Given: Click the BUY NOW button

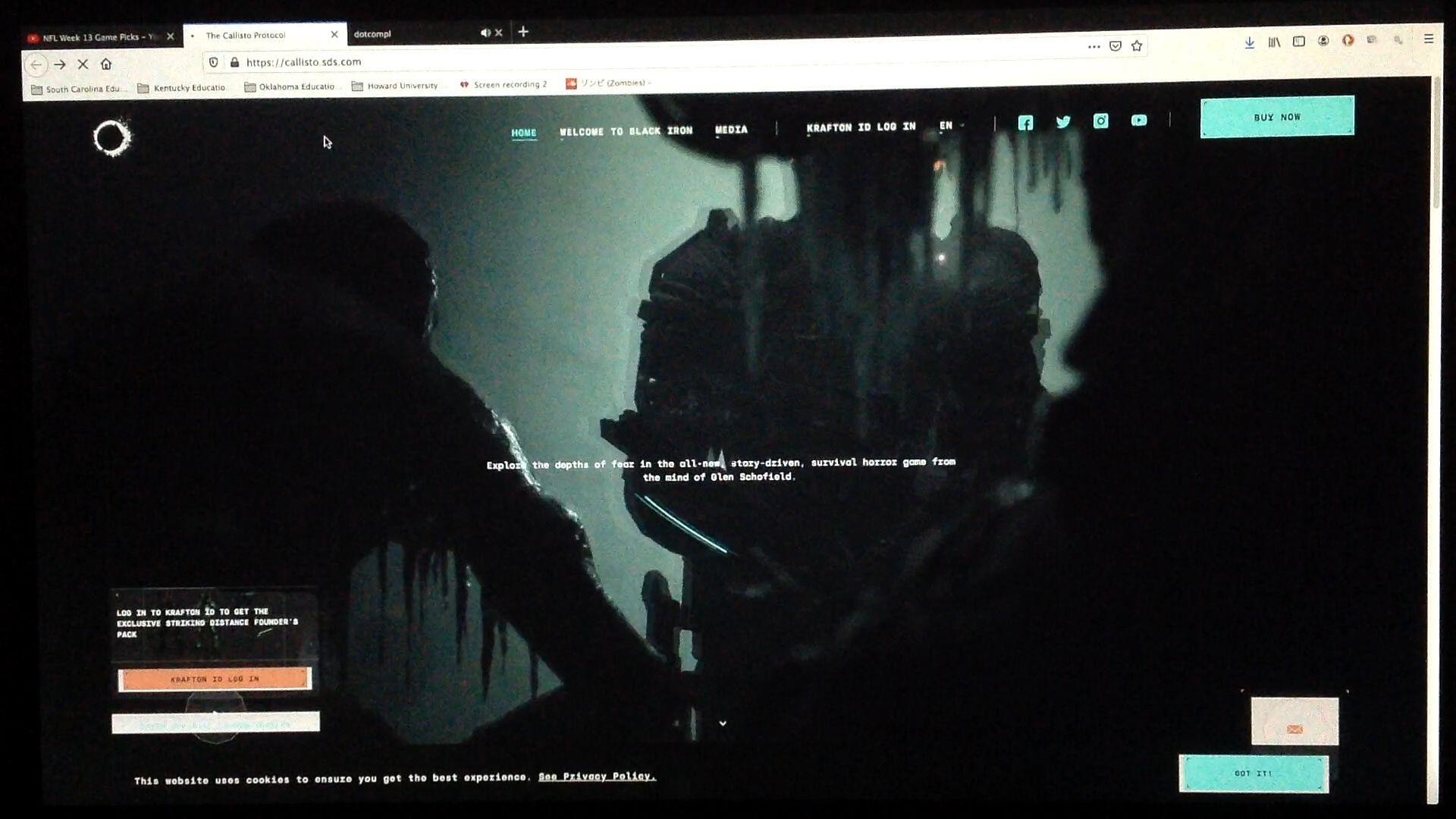Looking at the screenshot, I should [1277, 117].
